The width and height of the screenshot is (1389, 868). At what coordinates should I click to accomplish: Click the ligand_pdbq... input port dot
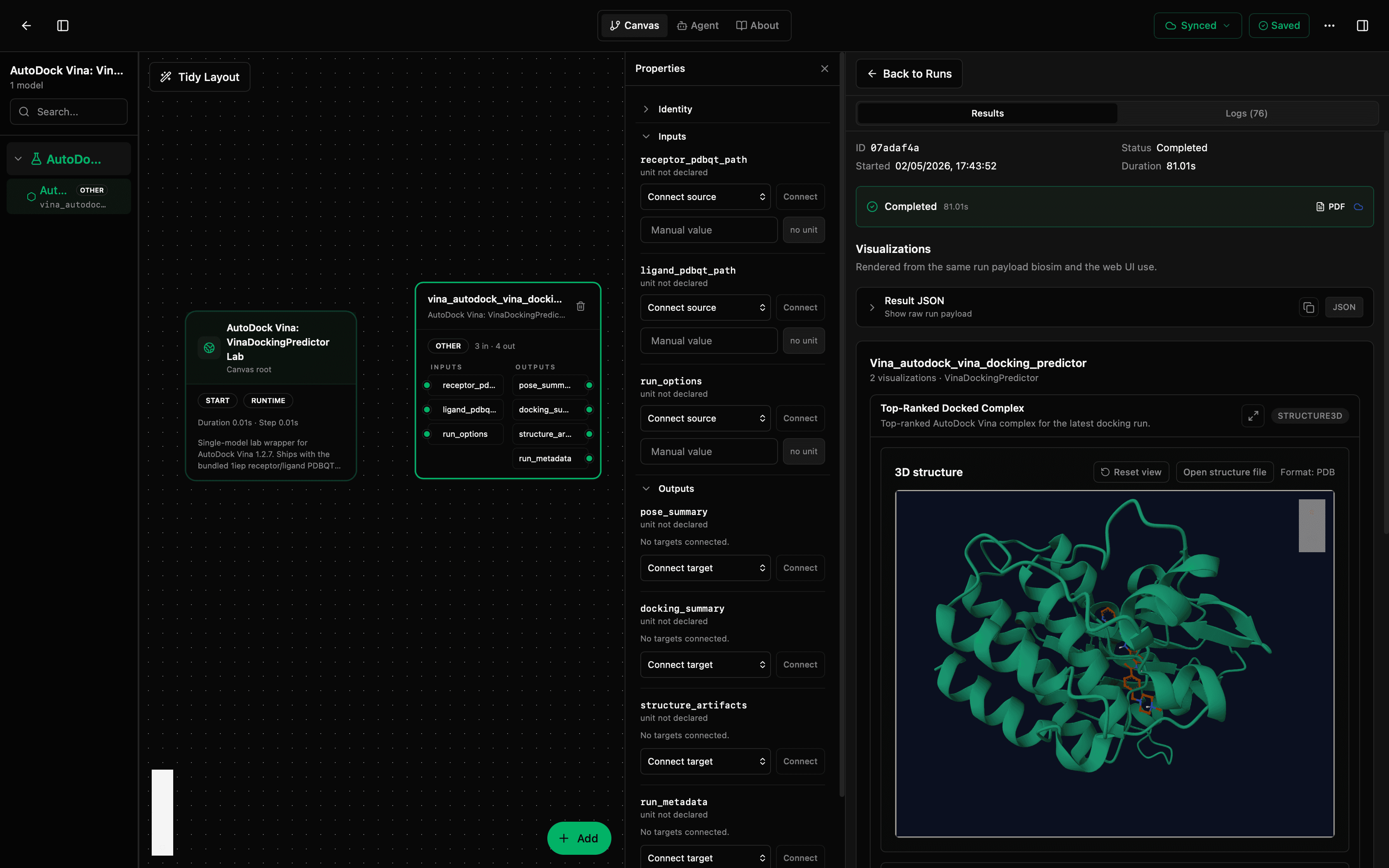[427, 409]
